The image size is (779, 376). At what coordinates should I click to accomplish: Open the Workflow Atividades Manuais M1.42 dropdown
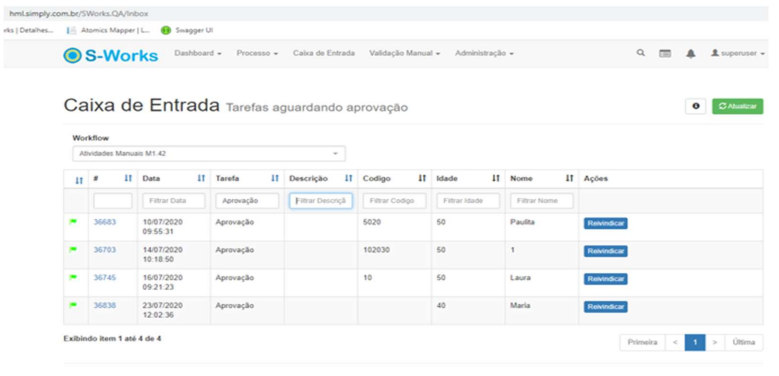pos(209,154)
